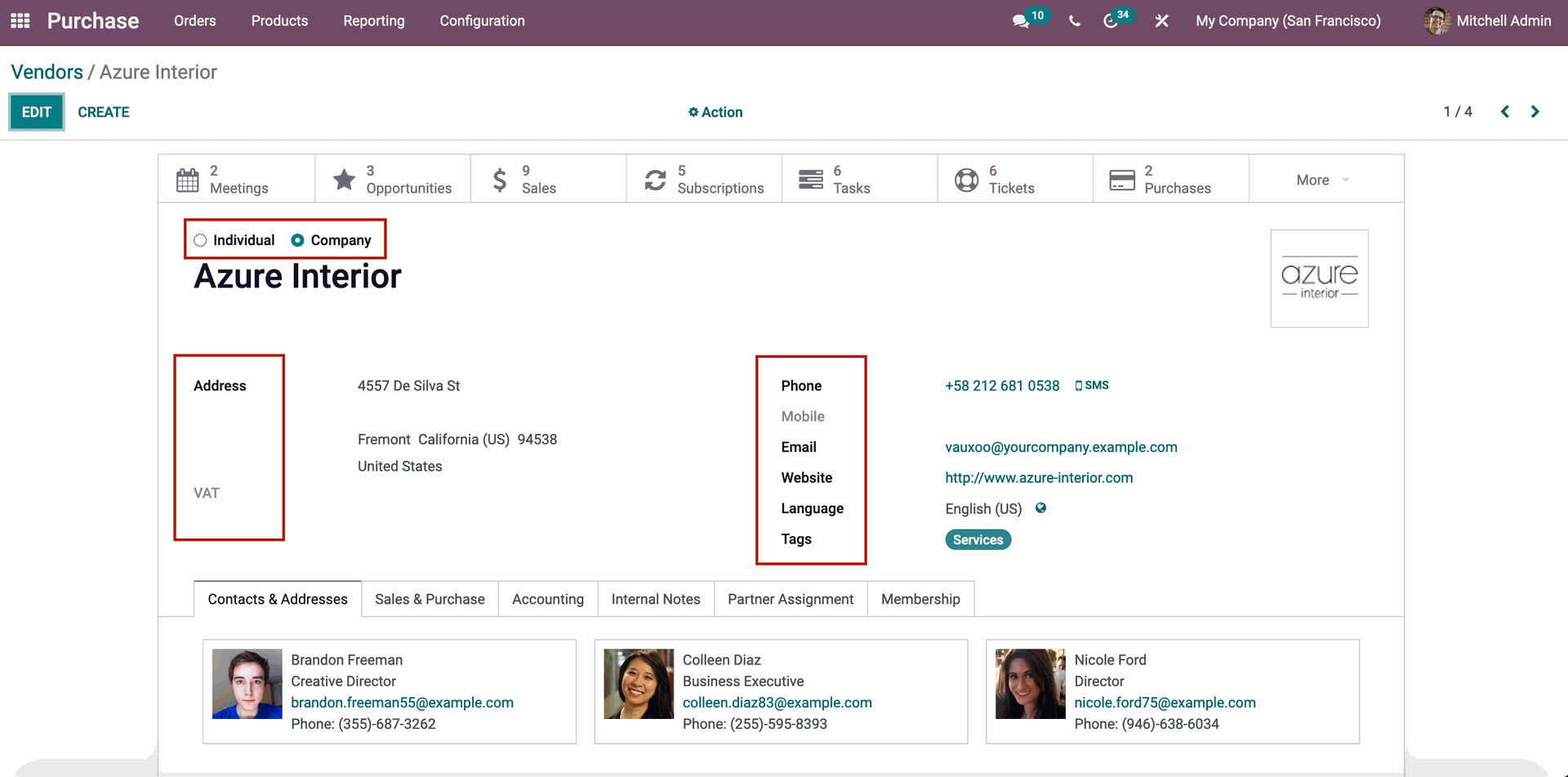Open the Action dropdown menu
The height and width of the screenshot is (777, 1568).
click(715, 112)
